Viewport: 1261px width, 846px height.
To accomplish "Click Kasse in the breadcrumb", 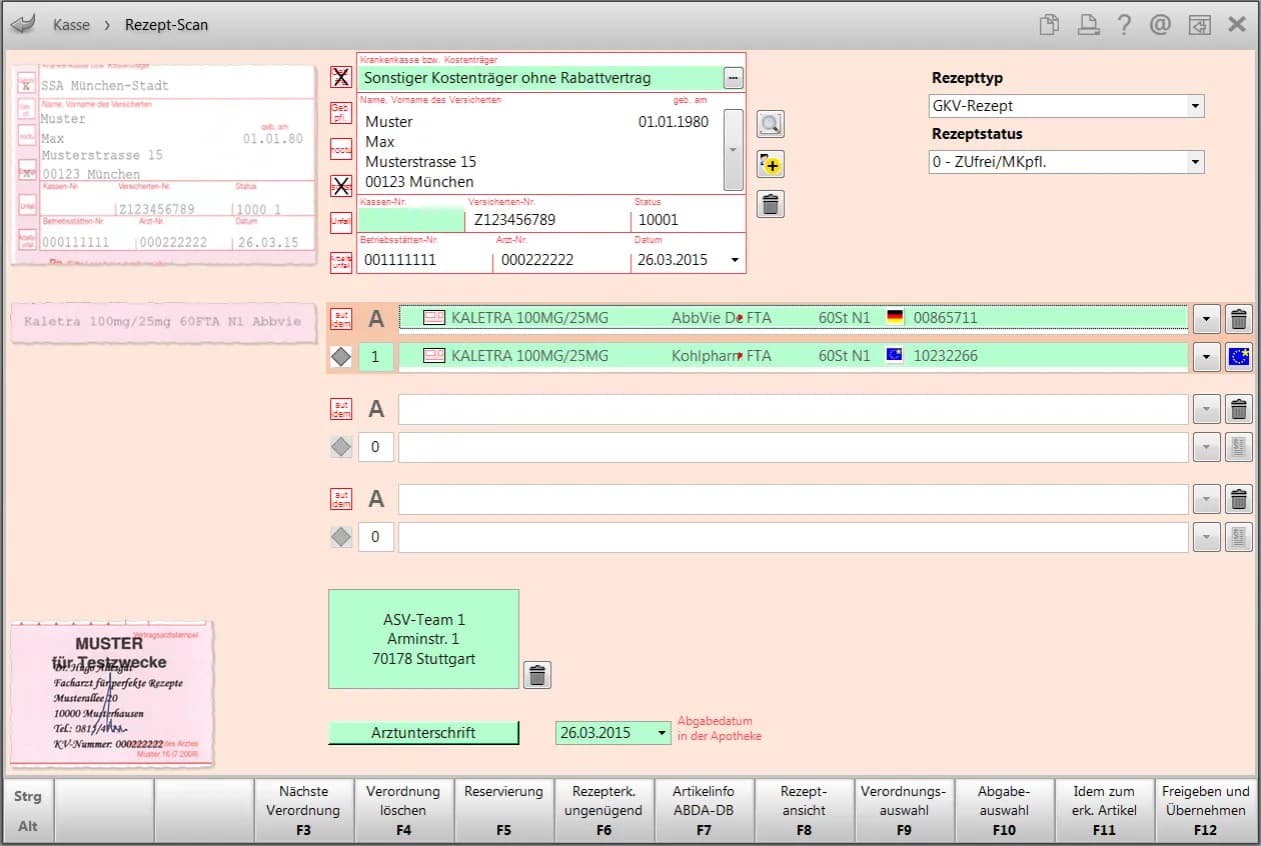I will click(71, 25).
